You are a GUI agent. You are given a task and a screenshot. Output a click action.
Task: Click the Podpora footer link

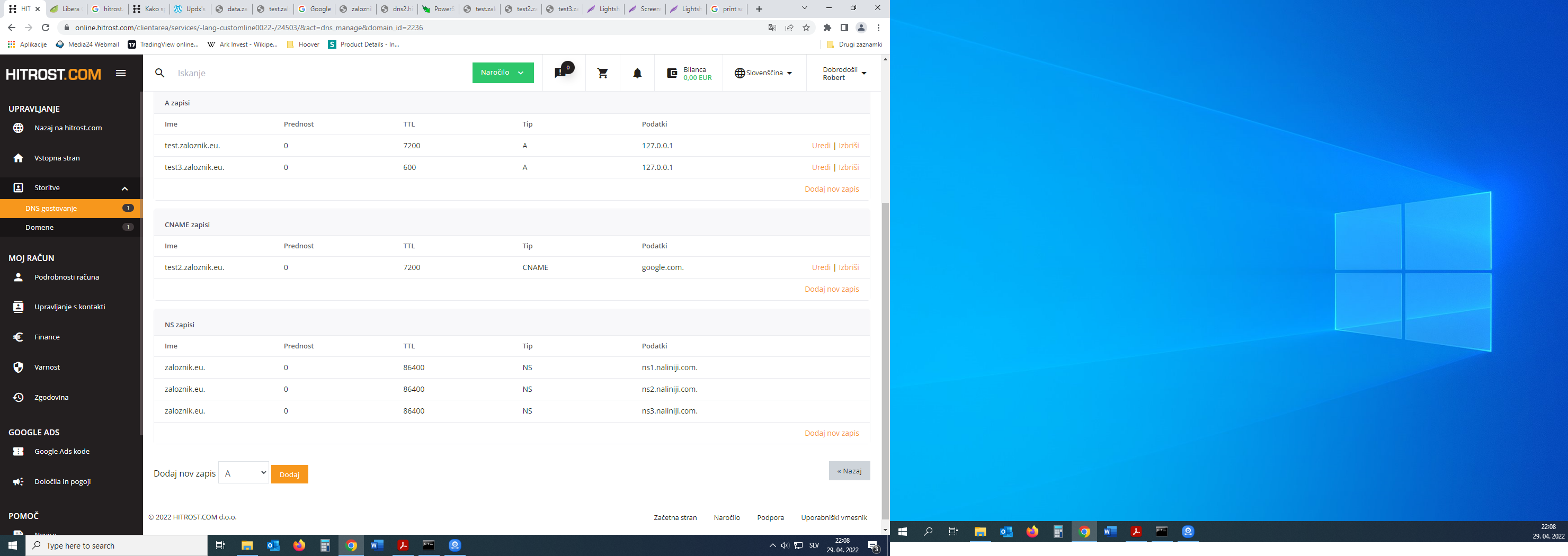click(770, 518)
